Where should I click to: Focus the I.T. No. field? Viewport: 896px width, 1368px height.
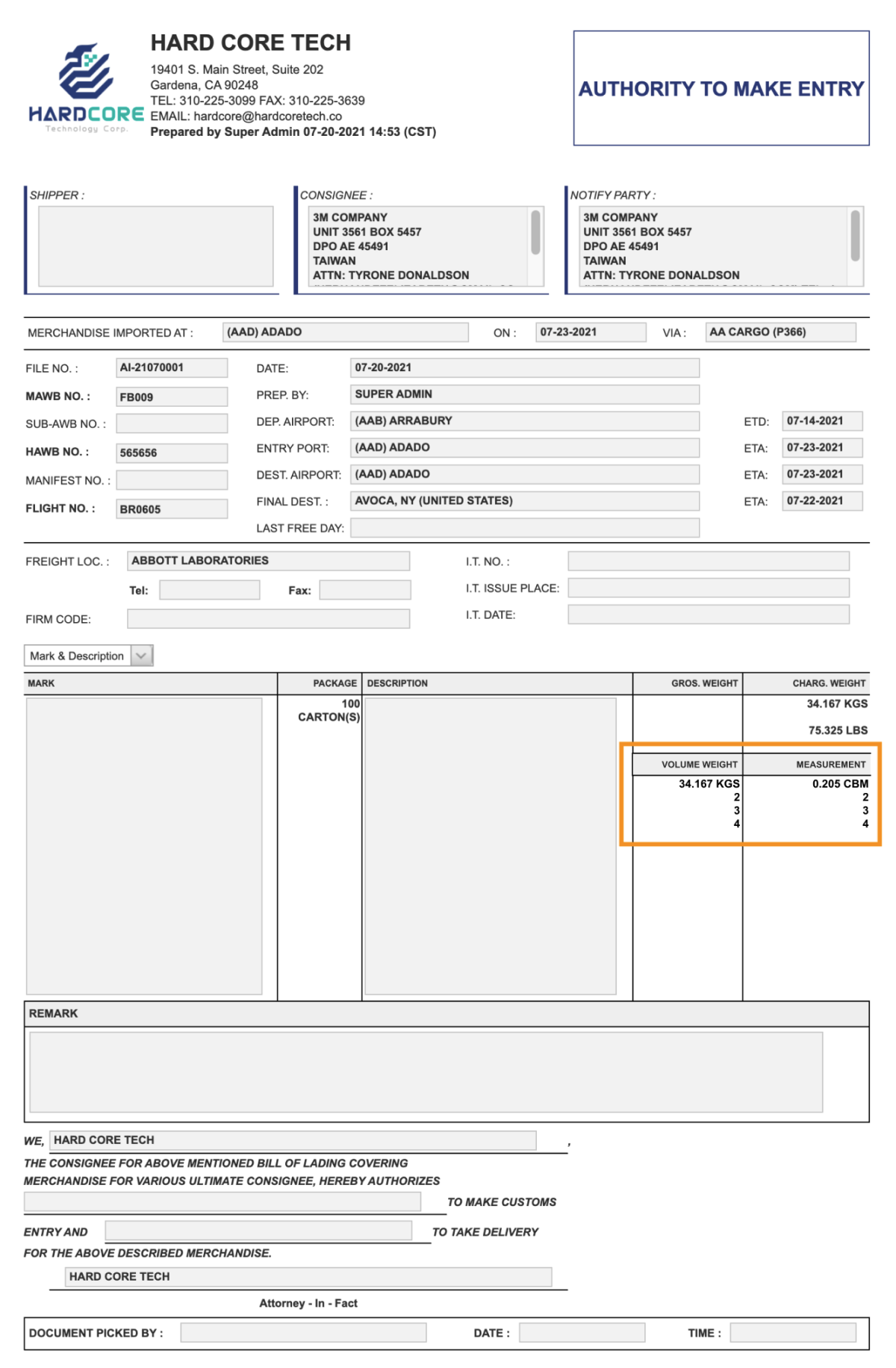tap(708, 561)
